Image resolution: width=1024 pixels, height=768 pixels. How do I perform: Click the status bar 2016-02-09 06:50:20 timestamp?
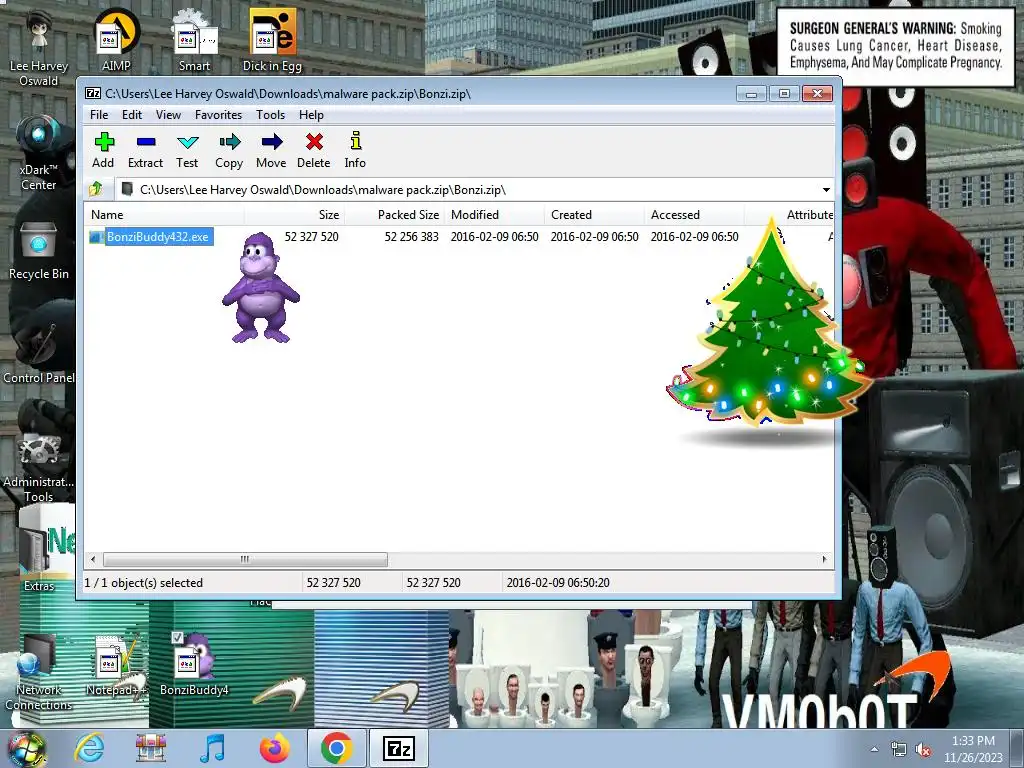558,583
